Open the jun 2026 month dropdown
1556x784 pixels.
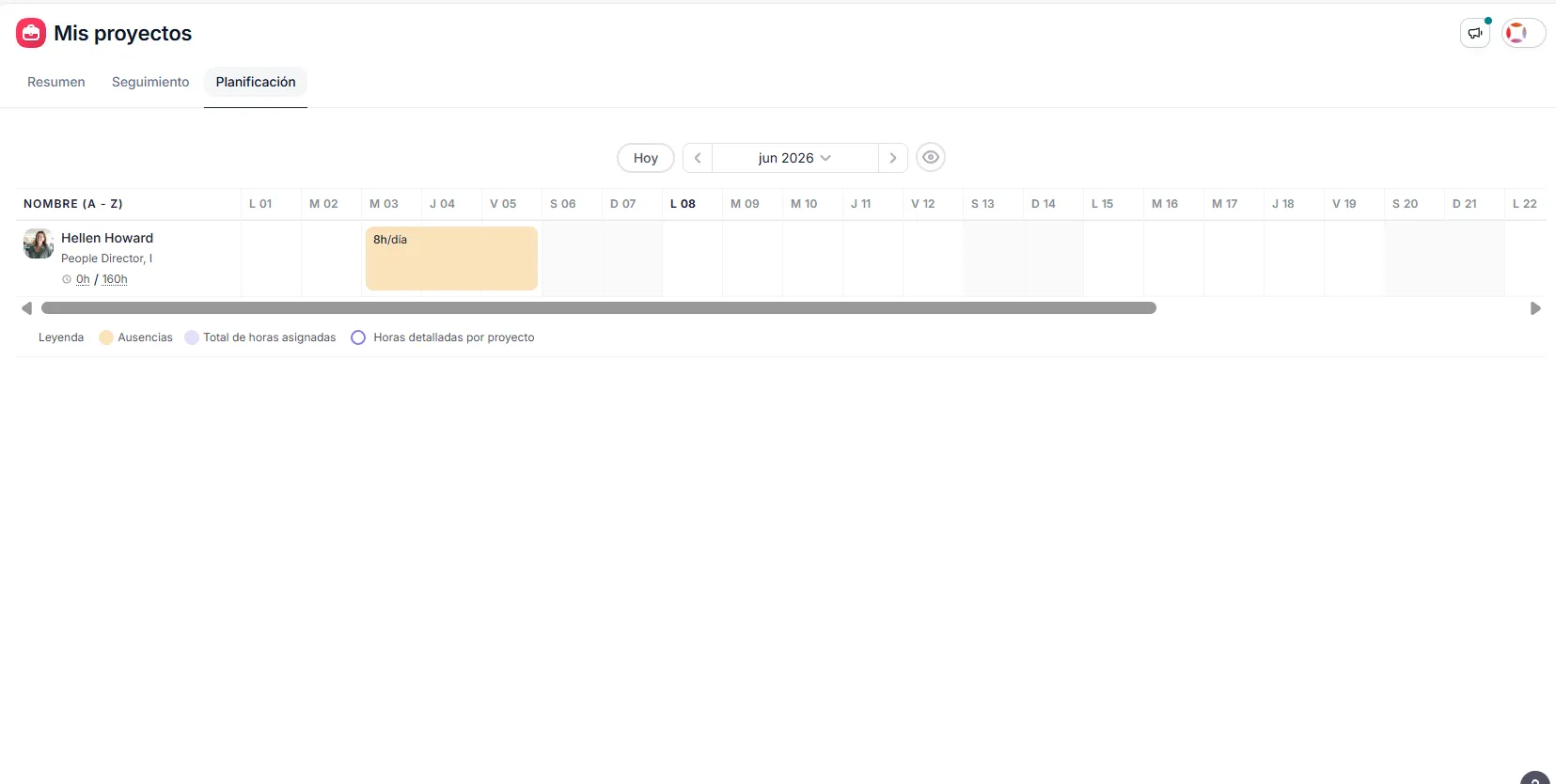(x=795, y=158)
